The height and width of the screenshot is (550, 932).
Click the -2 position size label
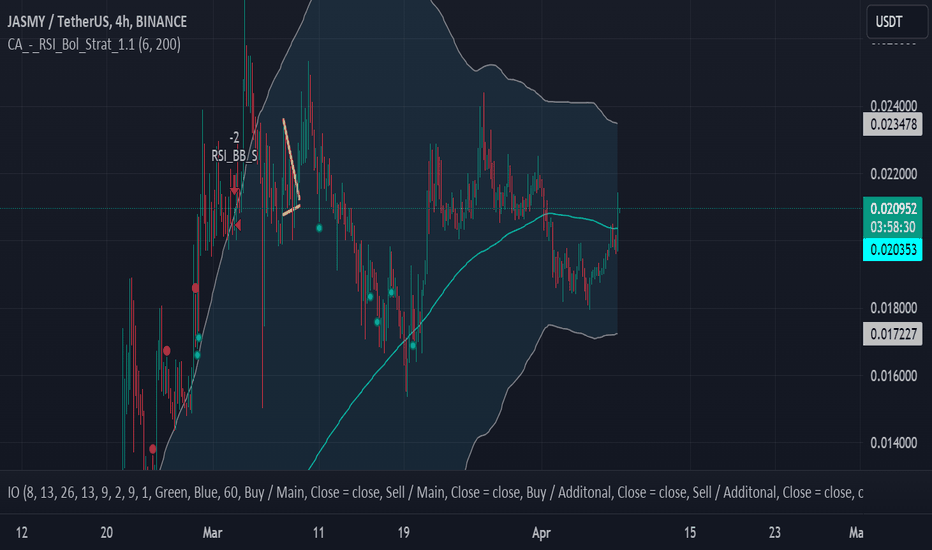pyautogui.click(x=235, y=138)
